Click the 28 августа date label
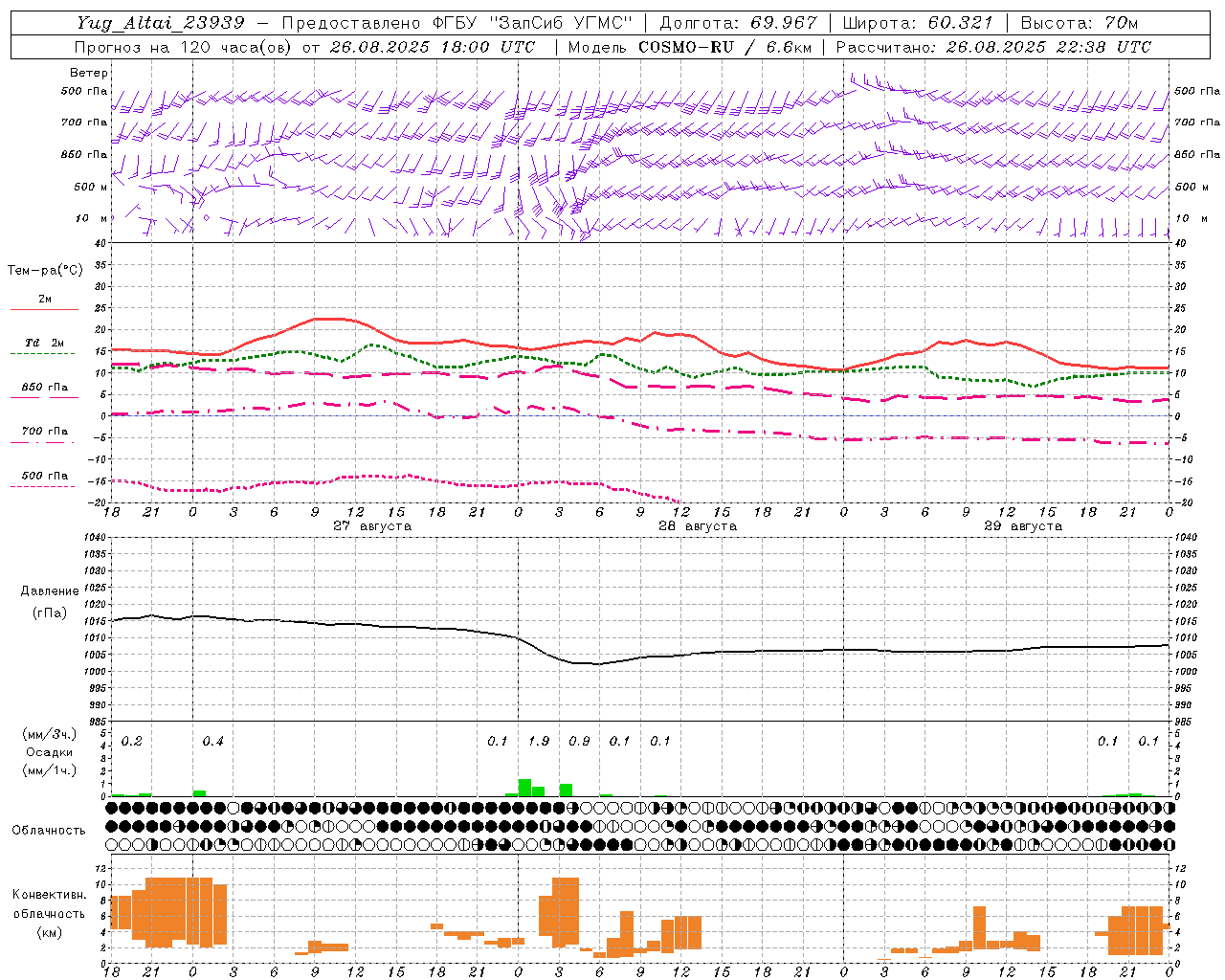Viewport: 1225px width, 980px height. (698, 526)
